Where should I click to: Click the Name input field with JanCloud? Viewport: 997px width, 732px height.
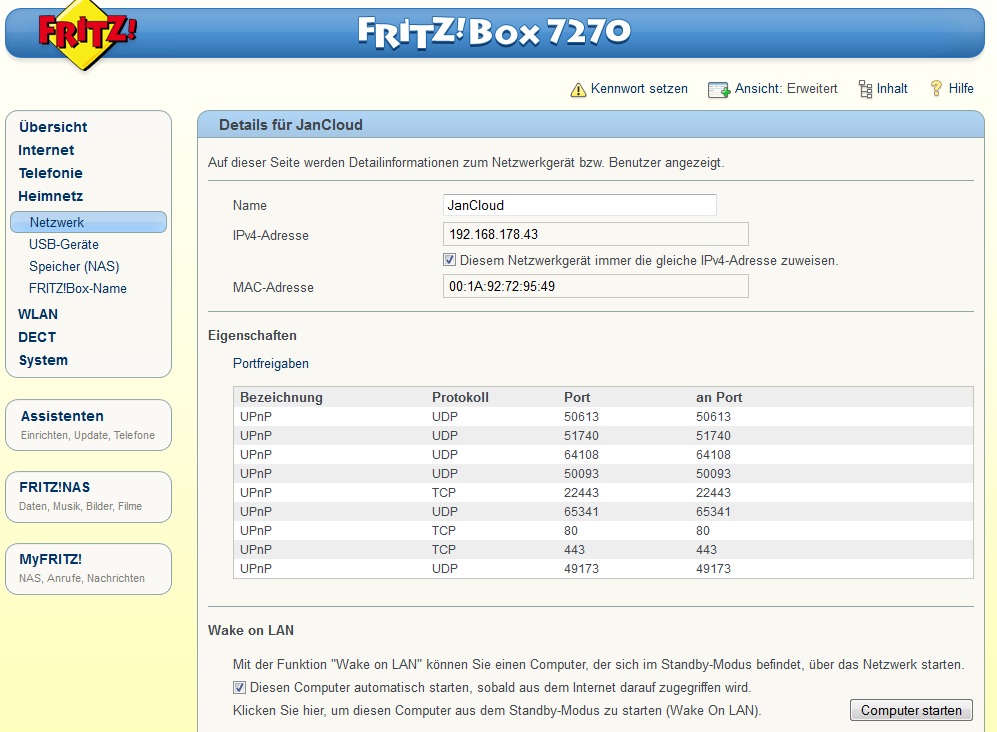pyautogui.click(x=579, y=205)
